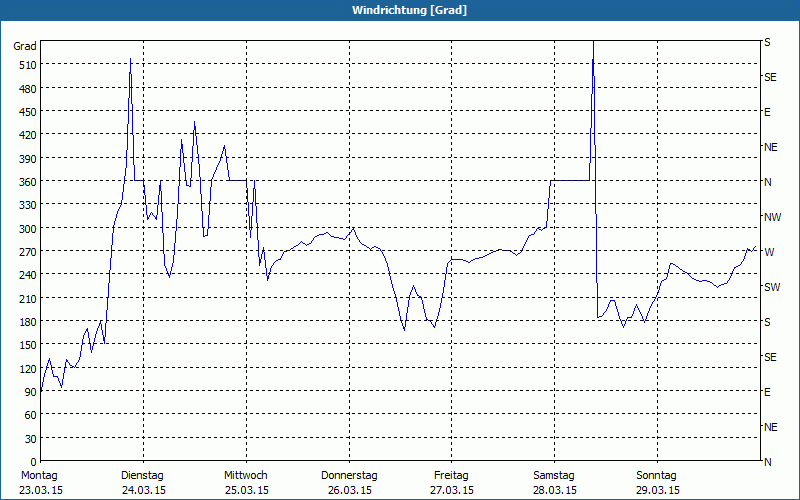Viewport: 800px width, 500px height.
Task: Click the SW compass label on the right axis
Action: [x=772, y=287]
